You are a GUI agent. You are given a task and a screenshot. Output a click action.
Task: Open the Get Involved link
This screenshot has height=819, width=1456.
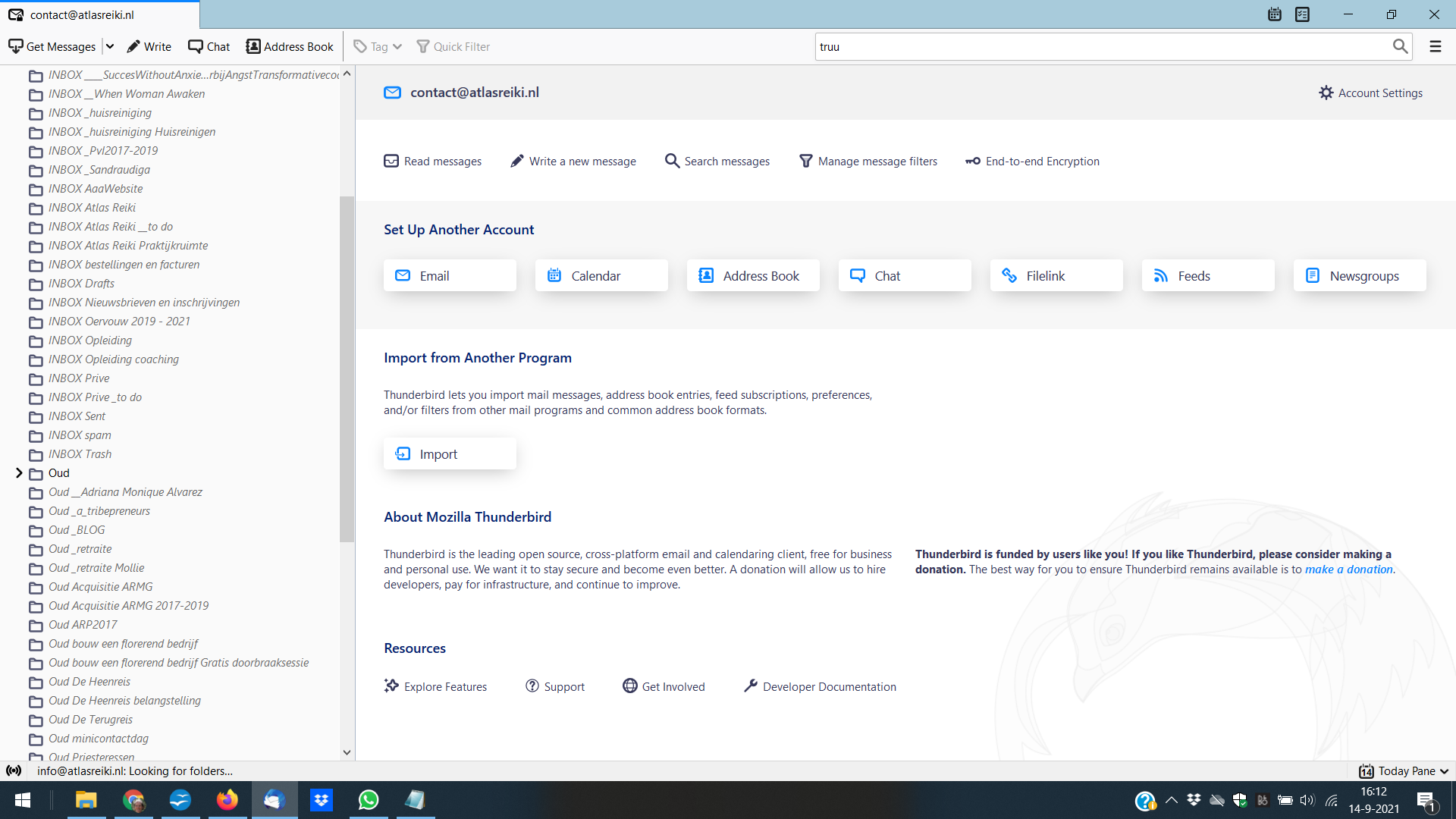coord(664,686)
